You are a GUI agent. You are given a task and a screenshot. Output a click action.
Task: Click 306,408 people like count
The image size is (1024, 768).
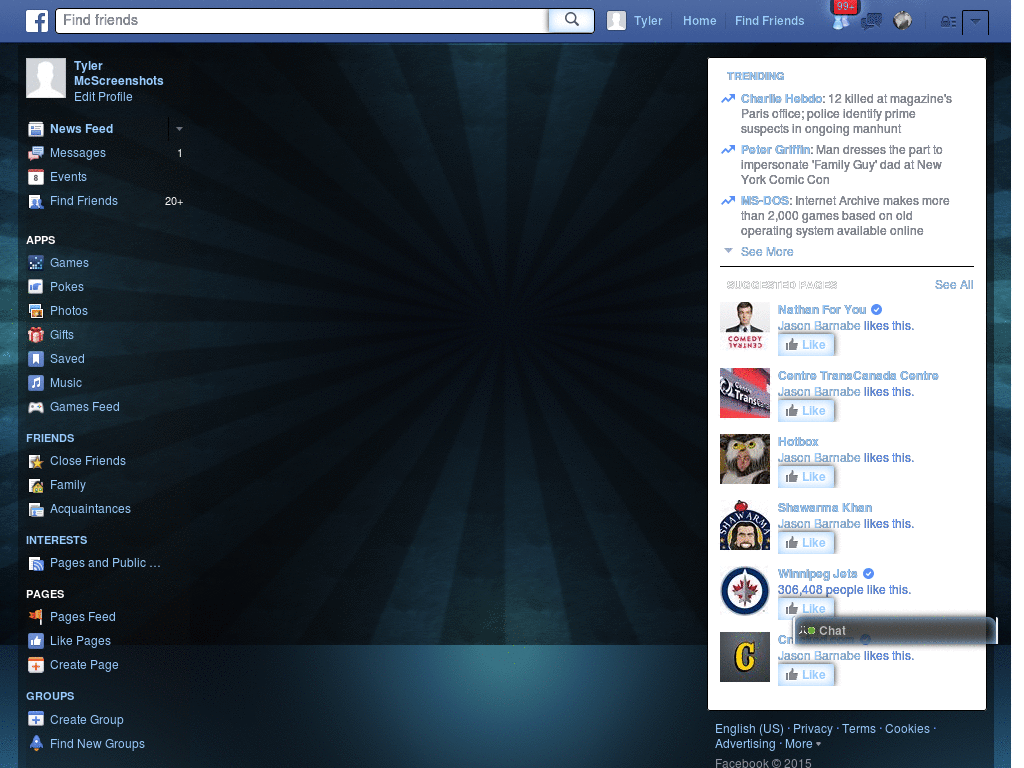(844, 590)
